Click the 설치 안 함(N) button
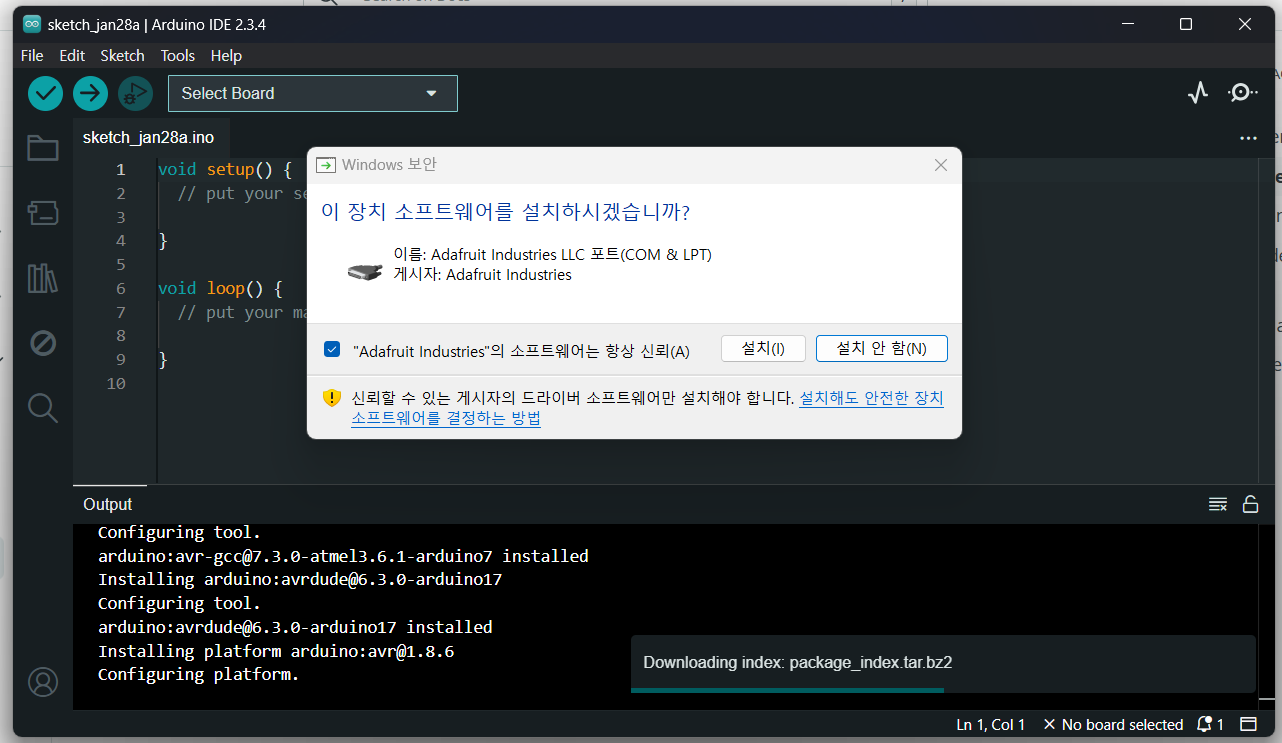This screenshot has width=1282, height=743. [882, 349]
